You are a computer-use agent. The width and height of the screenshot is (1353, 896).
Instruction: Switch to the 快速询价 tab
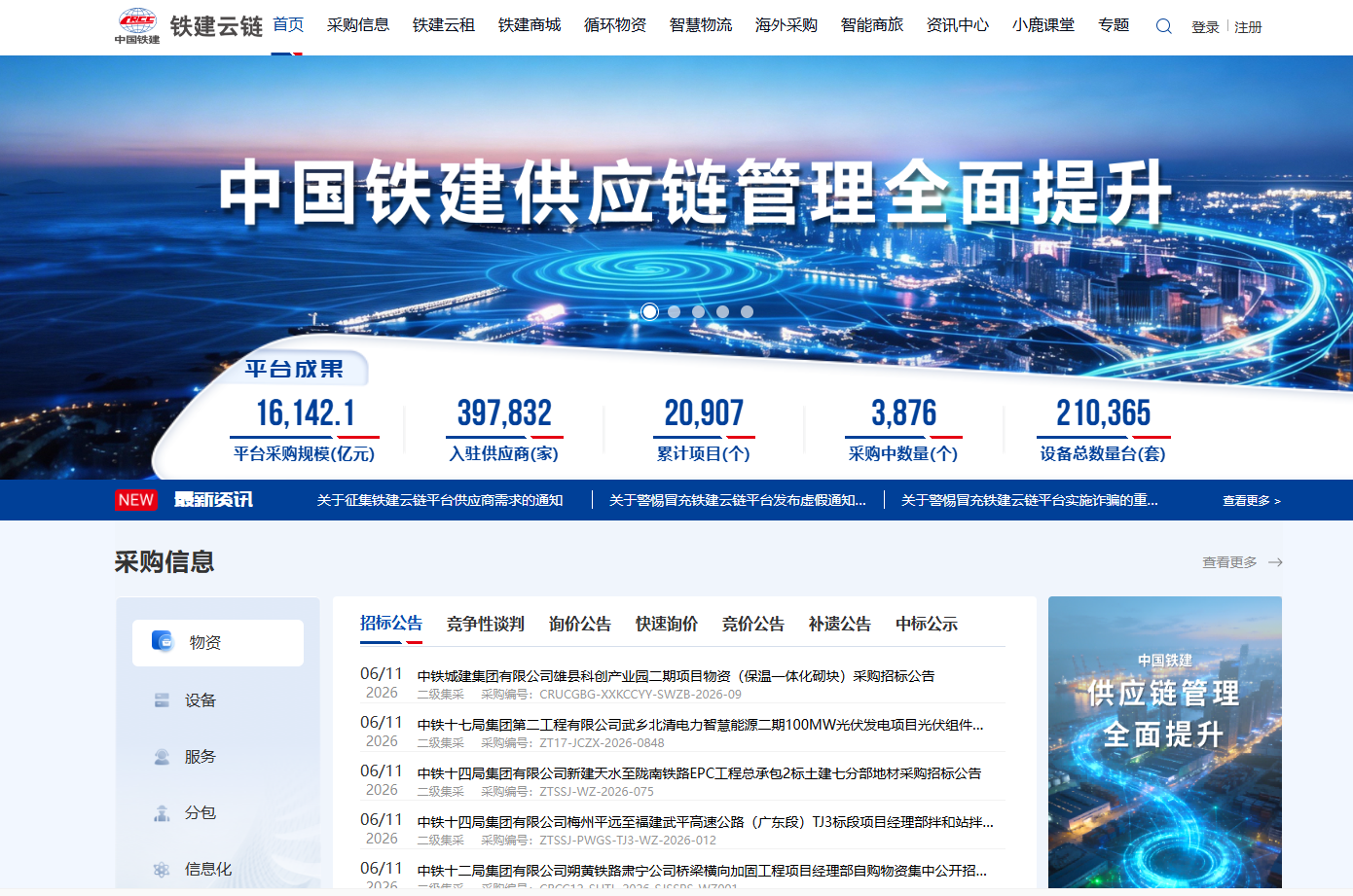pyautogui.click(x=667, y=624)
